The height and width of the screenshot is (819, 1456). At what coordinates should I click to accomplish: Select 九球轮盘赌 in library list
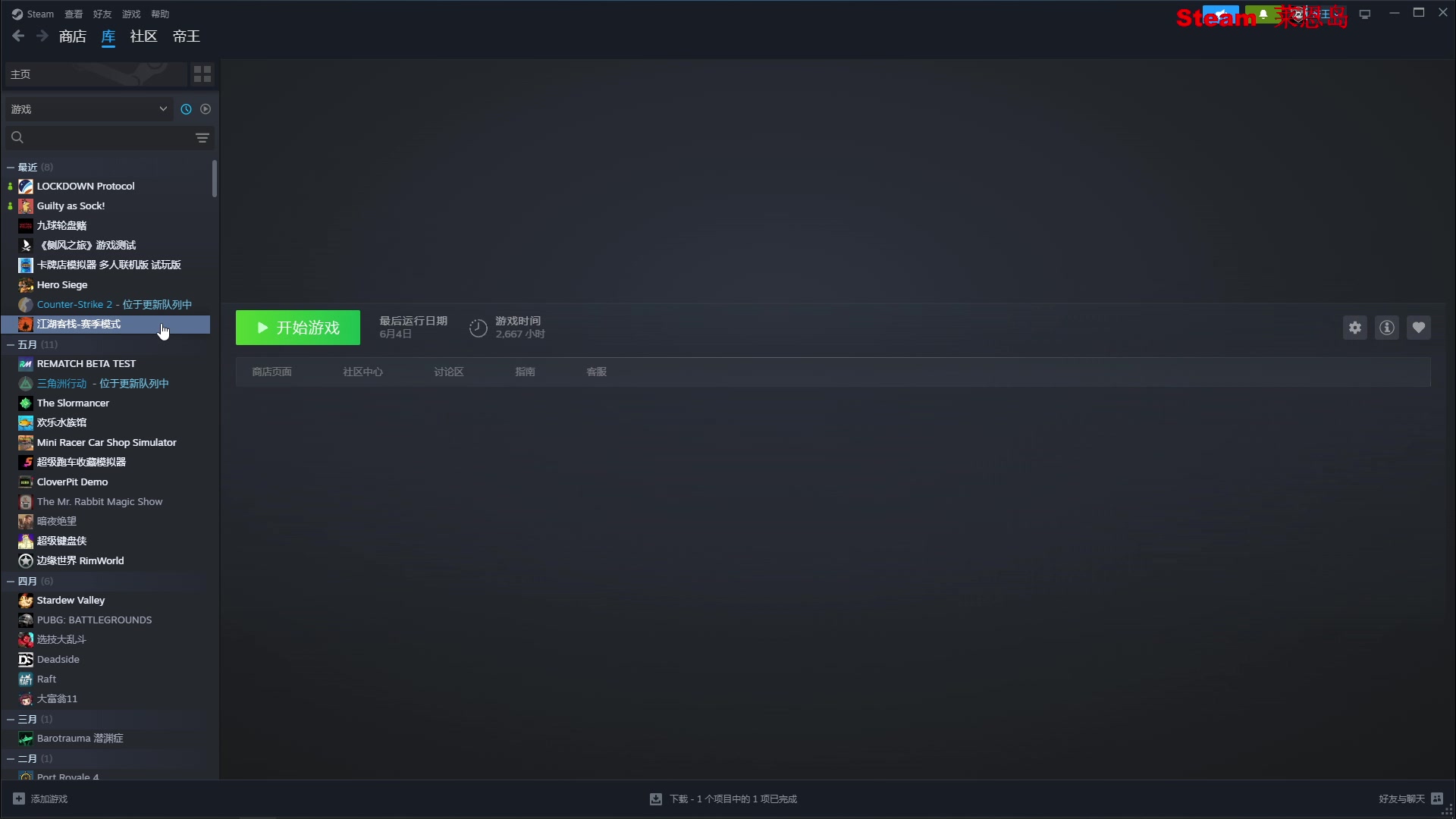(106, 225)
